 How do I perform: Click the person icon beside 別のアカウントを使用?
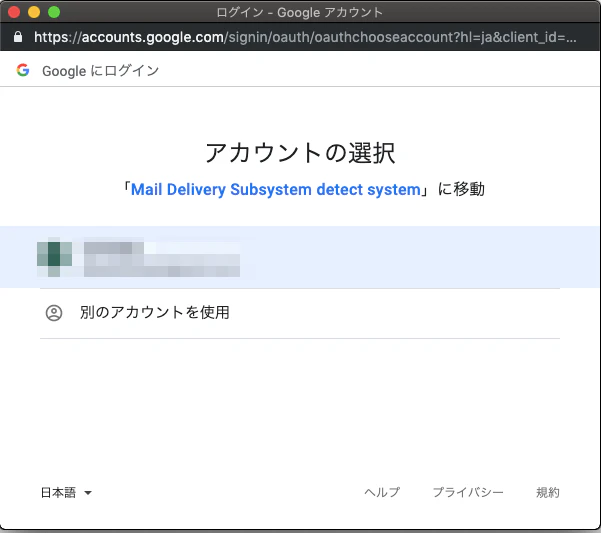[x=54, y=313]
